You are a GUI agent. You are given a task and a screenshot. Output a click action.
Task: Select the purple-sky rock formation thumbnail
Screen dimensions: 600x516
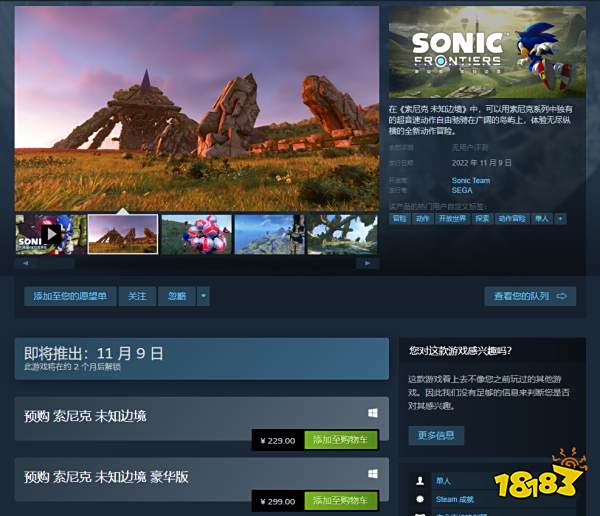(123, 234)
